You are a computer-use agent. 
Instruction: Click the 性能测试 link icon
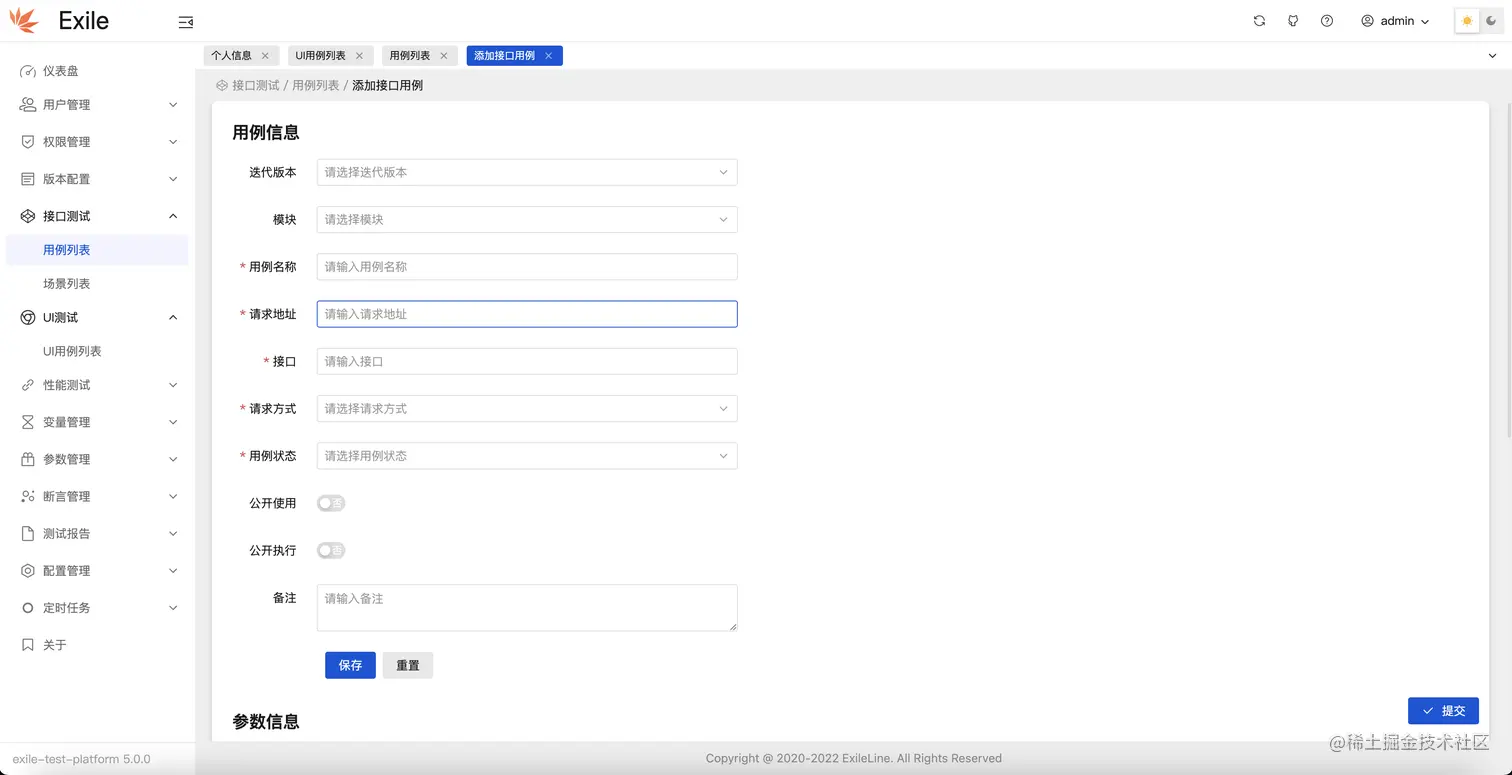pos(28,385)
